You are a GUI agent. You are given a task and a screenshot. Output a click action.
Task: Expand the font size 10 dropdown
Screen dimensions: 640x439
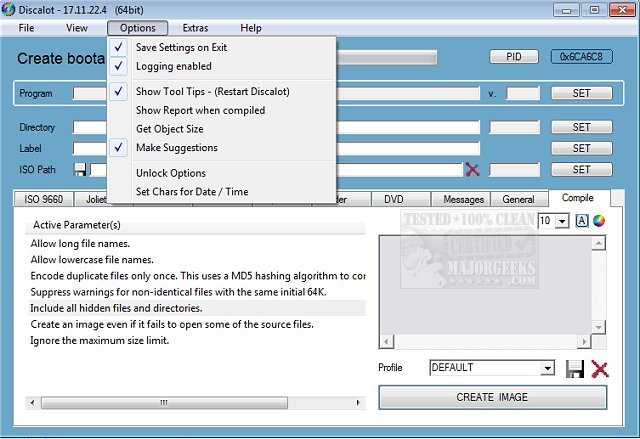point(562,222)
